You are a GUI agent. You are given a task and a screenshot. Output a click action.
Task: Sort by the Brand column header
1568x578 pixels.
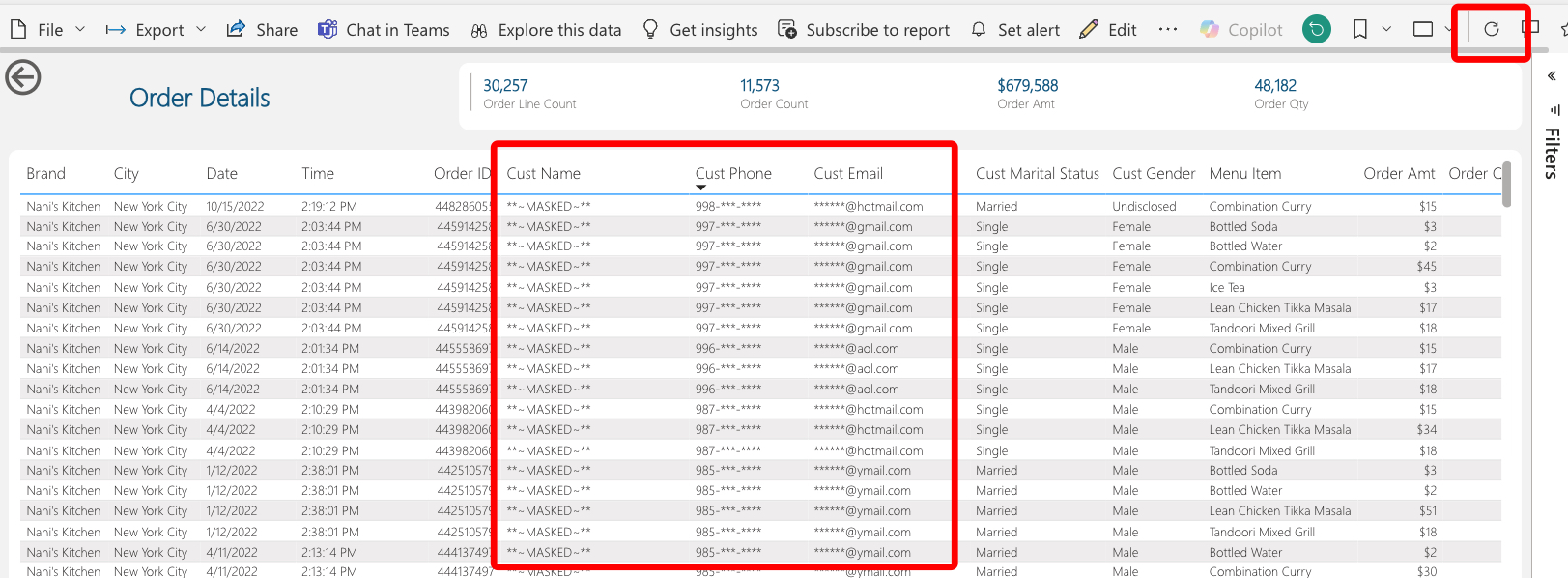pyautogui.click(x=46, y=174)
